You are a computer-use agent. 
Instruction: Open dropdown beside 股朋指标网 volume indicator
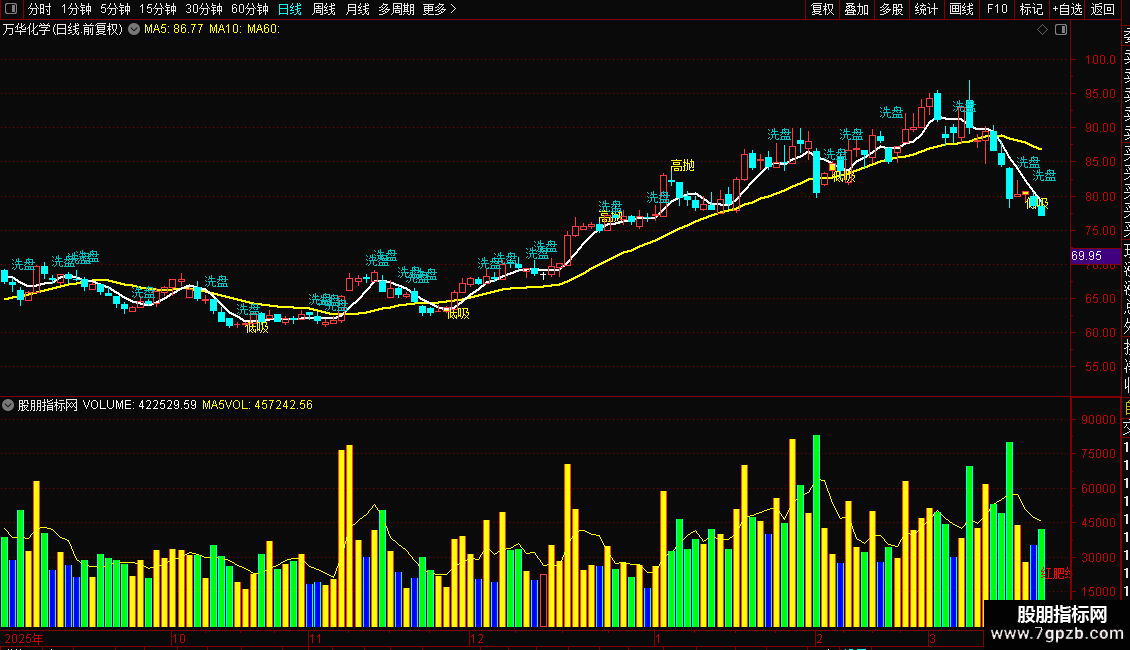coord(8,405)
